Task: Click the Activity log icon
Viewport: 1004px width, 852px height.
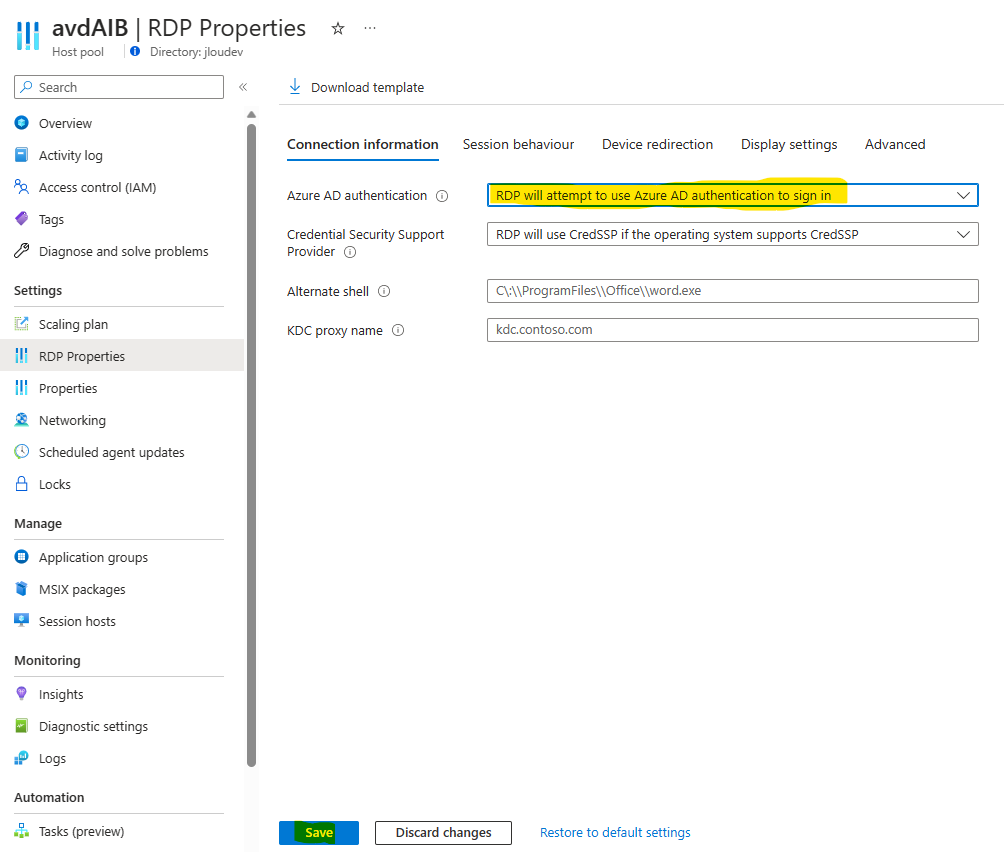Action: (x=22, y=155)
